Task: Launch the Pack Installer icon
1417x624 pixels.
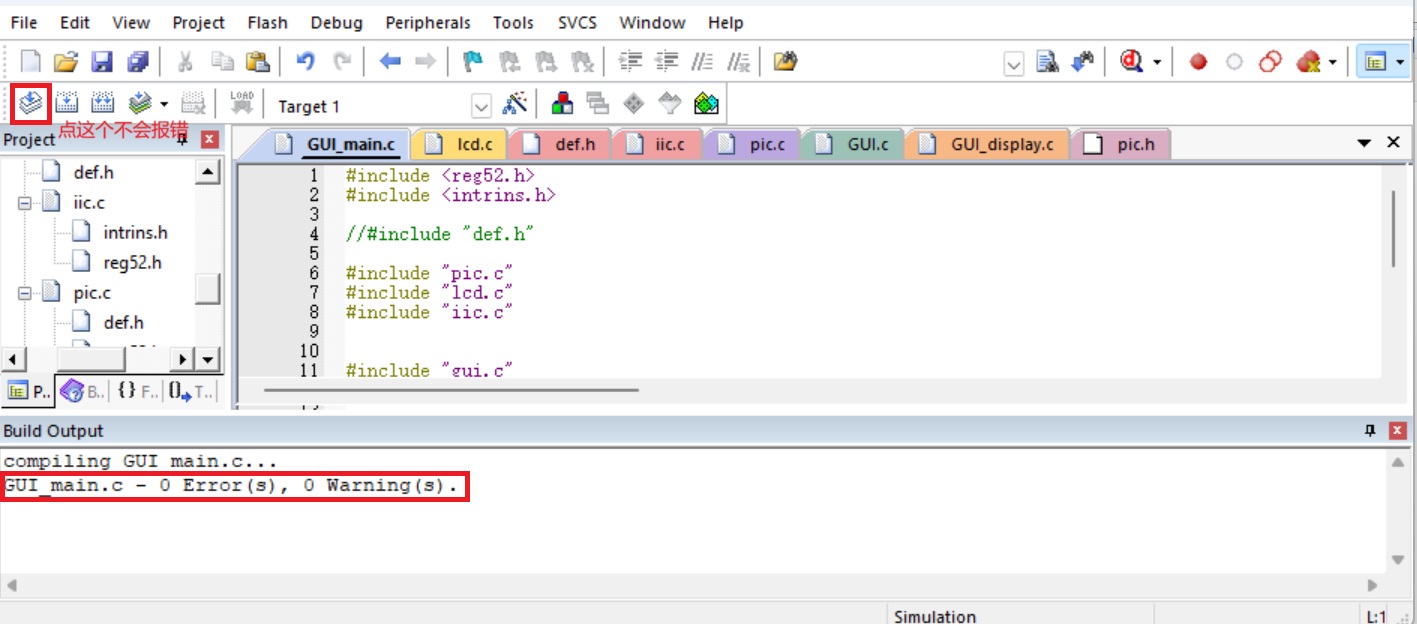Action: pos(707,103)
